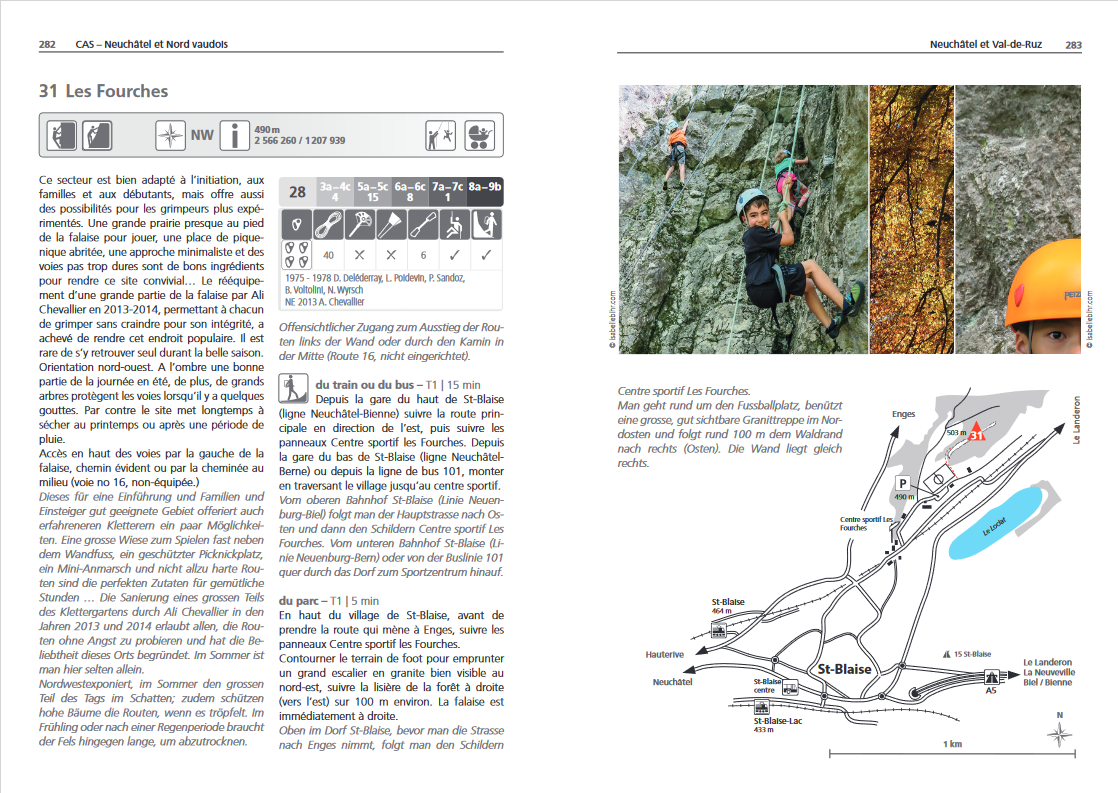This screenshot has height=793, width=1118.
Task: Click page number '283'
Action: (x=1073, y=45)
